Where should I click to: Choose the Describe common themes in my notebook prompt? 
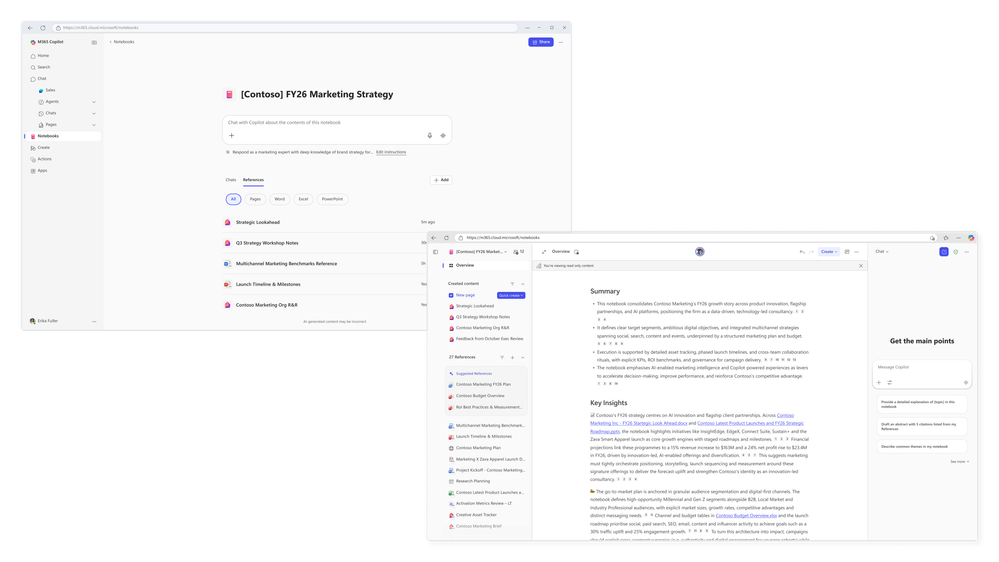click(921, 447)
